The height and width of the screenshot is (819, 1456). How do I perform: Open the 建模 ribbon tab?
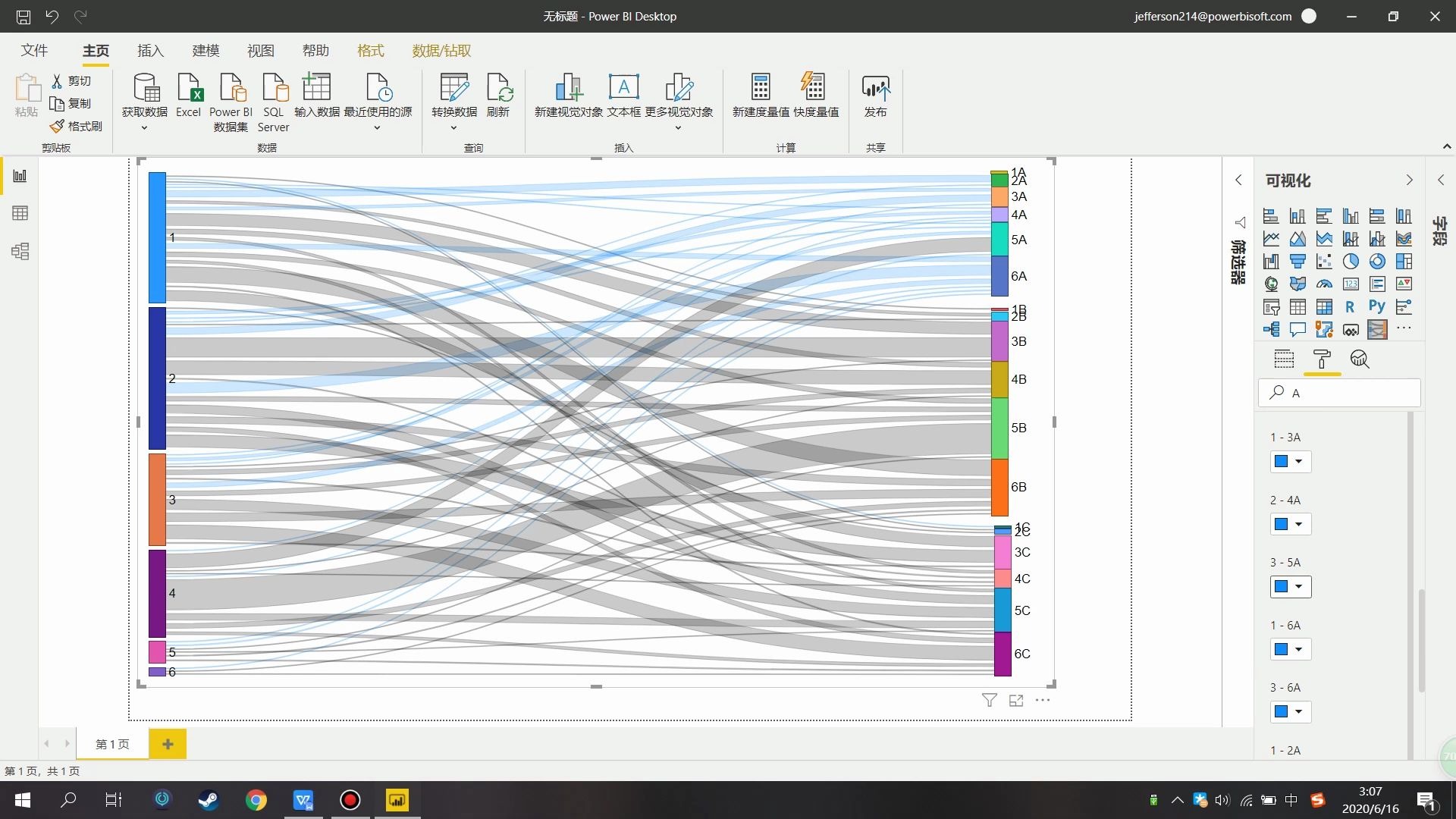[x=206, y=51]
